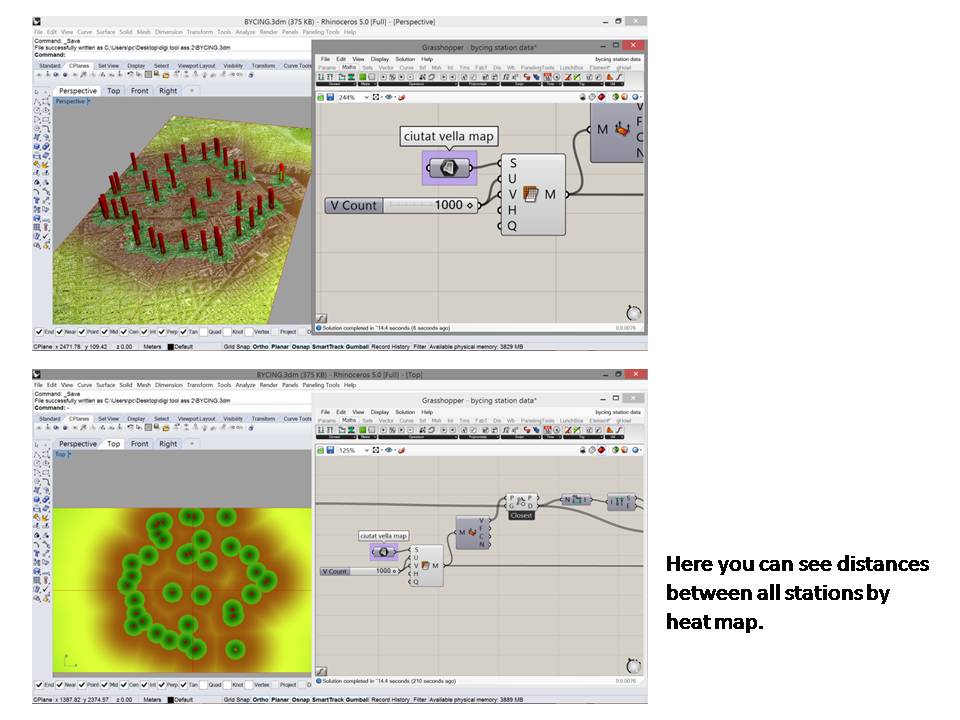Open the Grasshopper green open-file icon
This screenshot has height=720, width=960.
(321, 96)
